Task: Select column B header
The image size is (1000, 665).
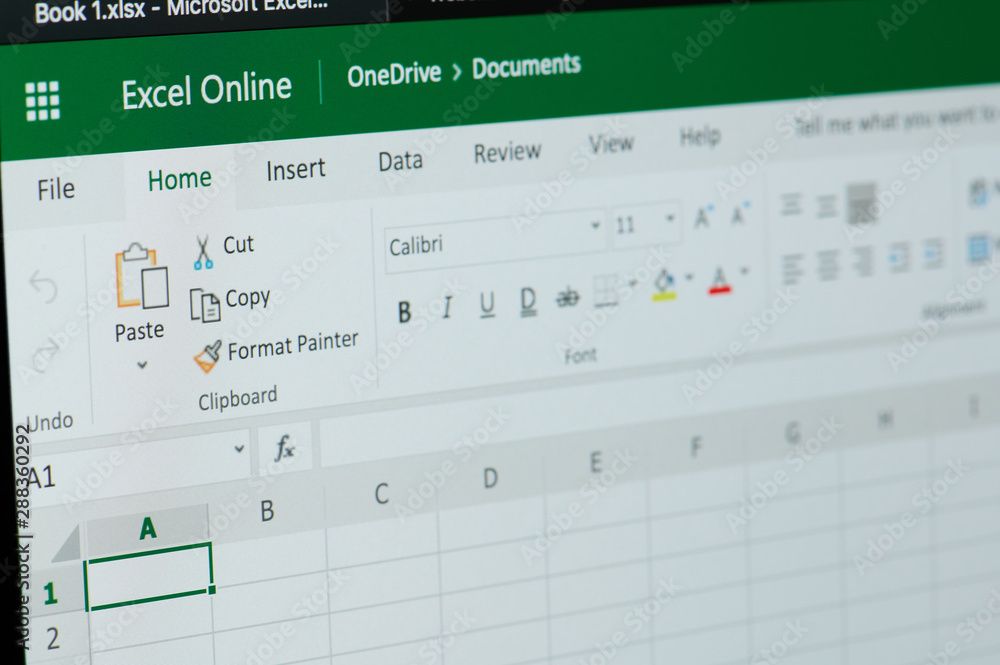Action: (267, 511)
